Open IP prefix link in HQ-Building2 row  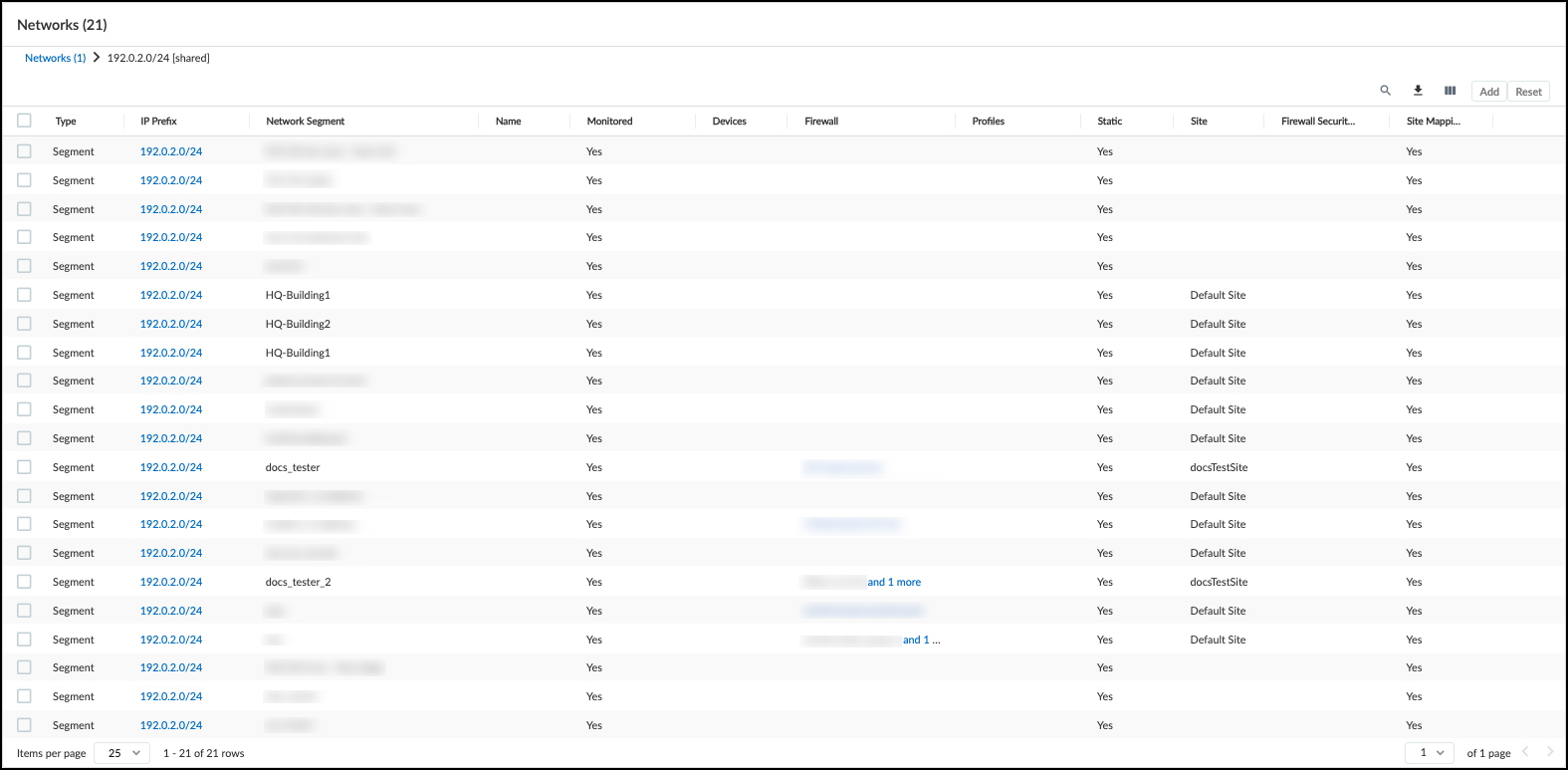171,324
